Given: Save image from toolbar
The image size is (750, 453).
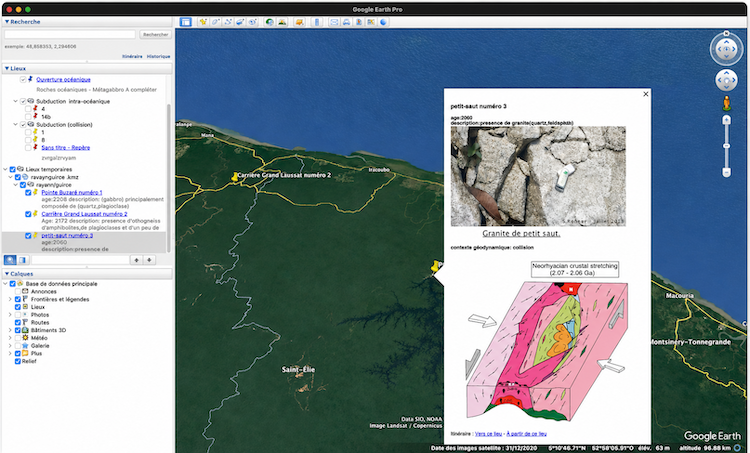Looking at the screenshot, I should 359,22.
